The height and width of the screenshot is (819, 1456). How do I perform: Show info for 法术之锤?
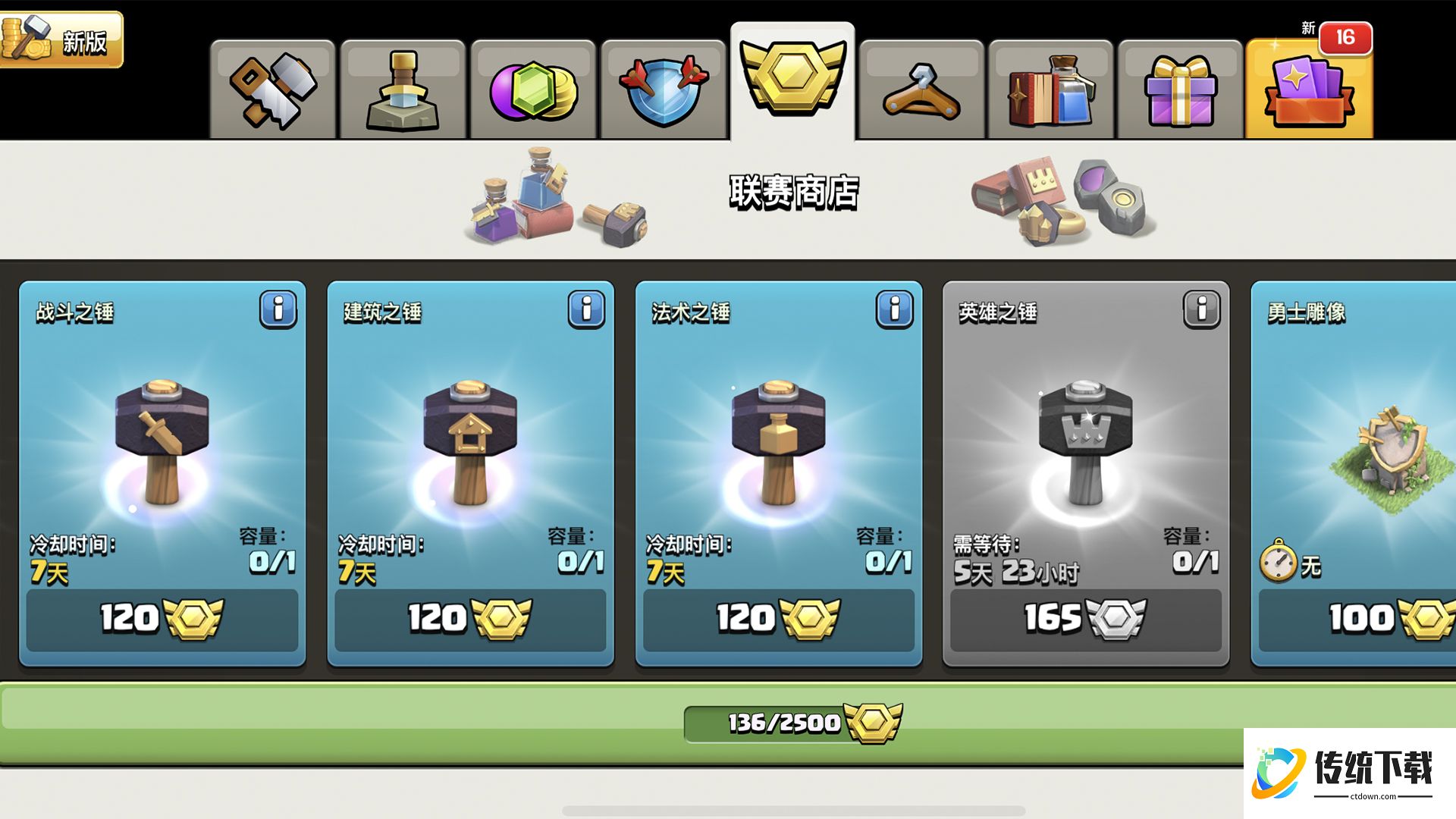(x=894, y=309)
